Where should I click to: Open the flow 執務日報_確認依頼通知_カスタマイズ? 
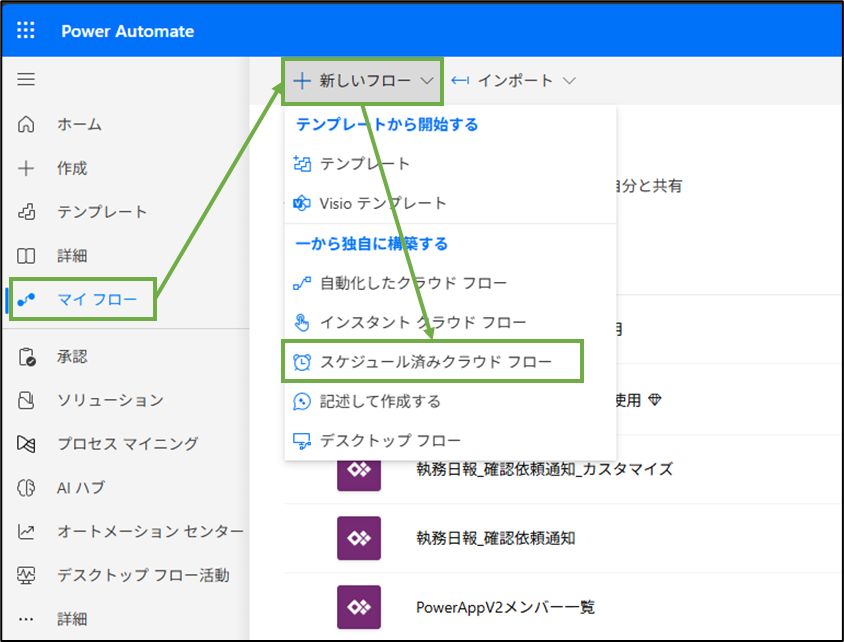coord(545,469)
